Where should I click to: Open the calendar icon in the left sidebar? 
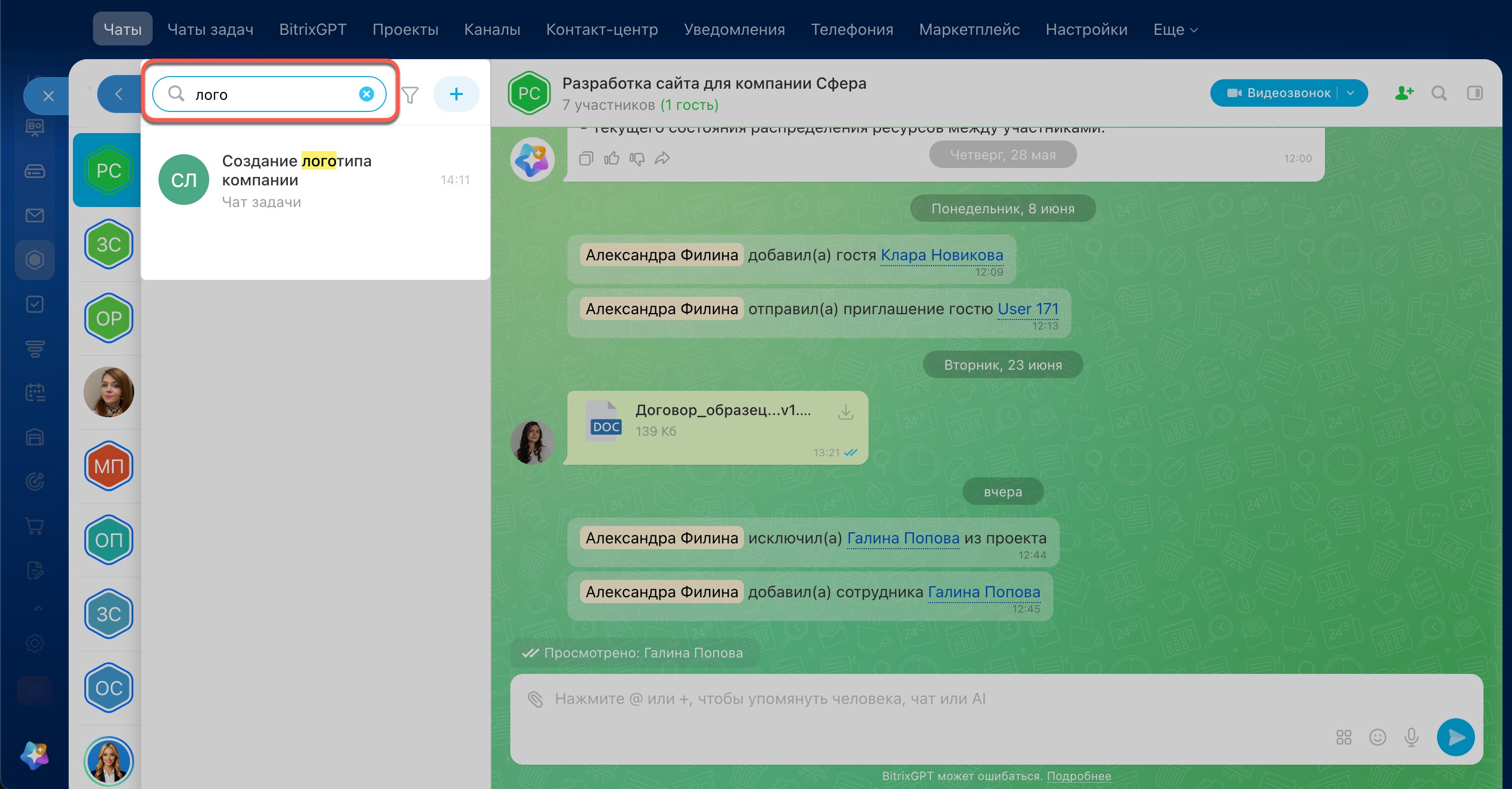(x=35, y=392)
